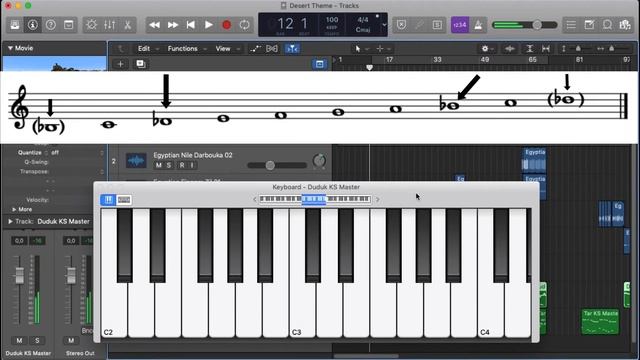The width and height of the screenshot is (640, 360).
Task: Mute the Duduk KS Master channel strip
Action: 19,340
